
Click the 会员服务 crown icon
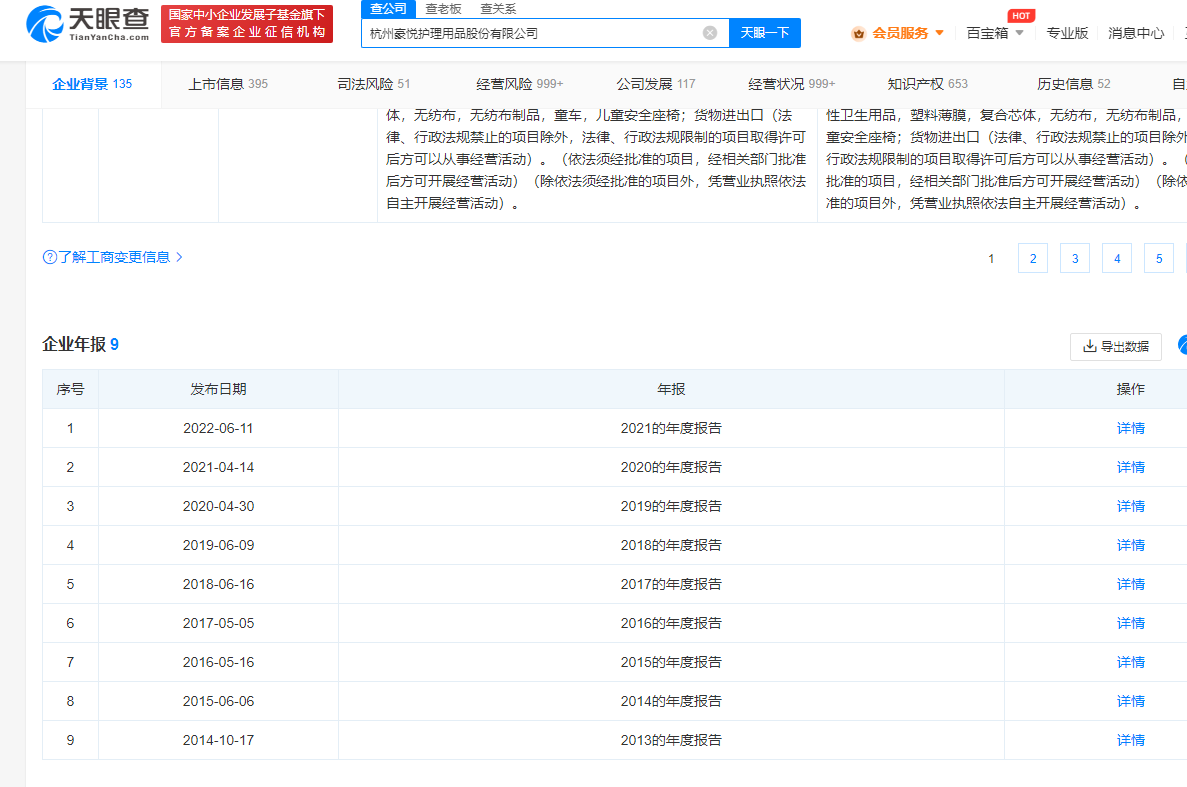[x=858, y=33]
